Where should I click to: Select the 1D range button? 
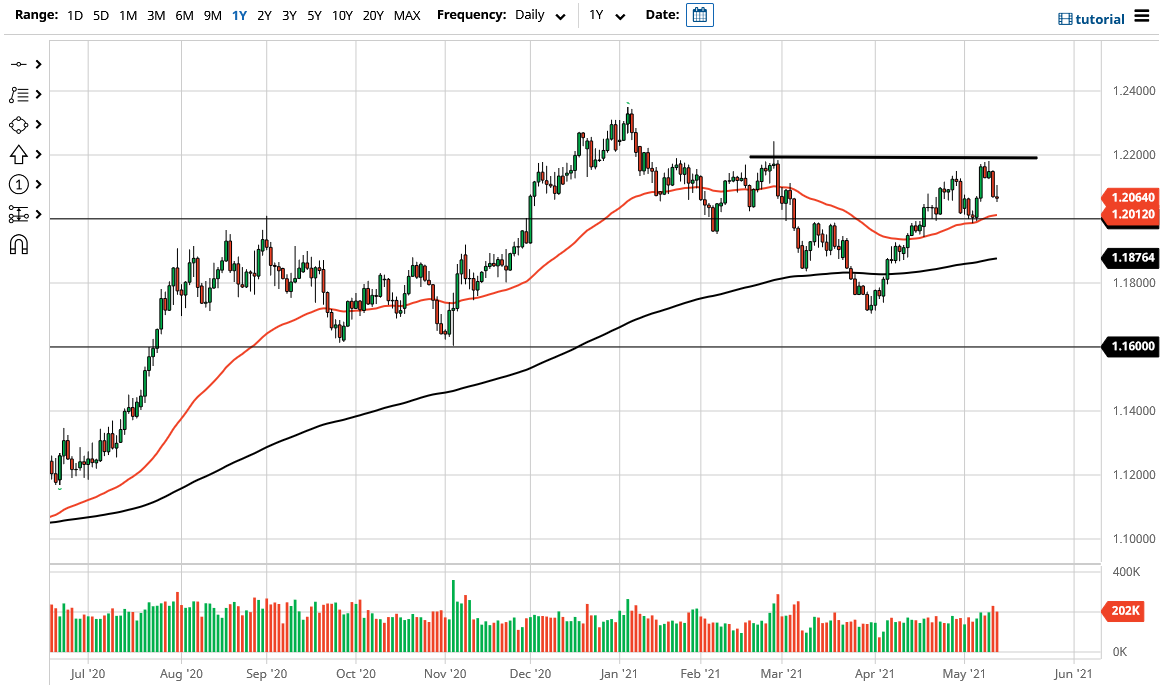point(73,15)
